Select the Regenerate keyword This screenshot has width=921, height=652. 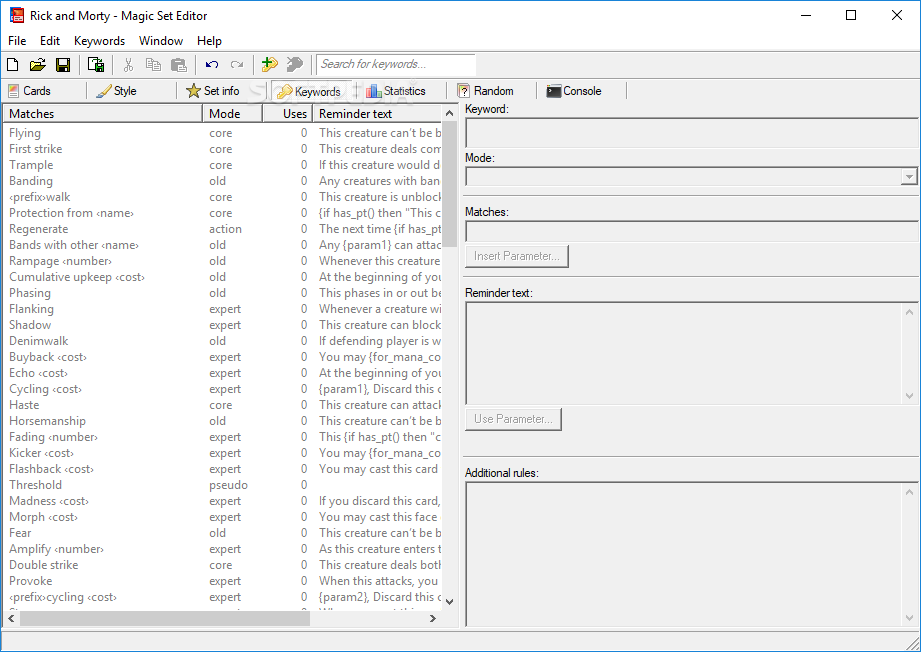[x=222, y=229]
